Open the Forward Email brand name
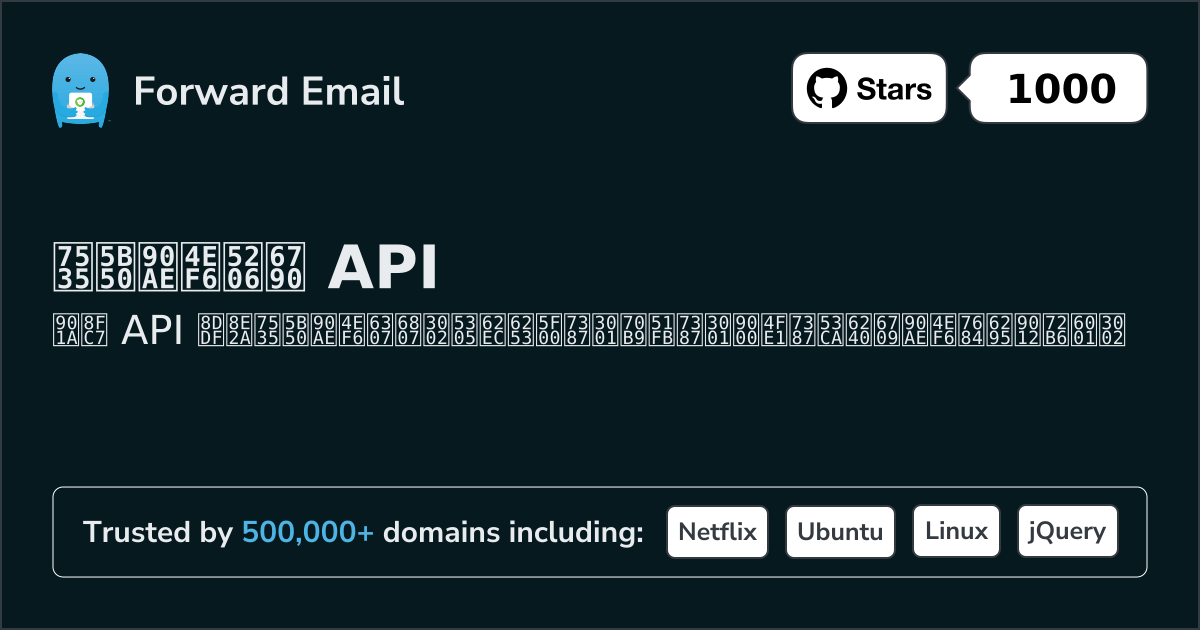This screenshot has width=1200, height=630. pyautogui.click(x=269, y=91)
